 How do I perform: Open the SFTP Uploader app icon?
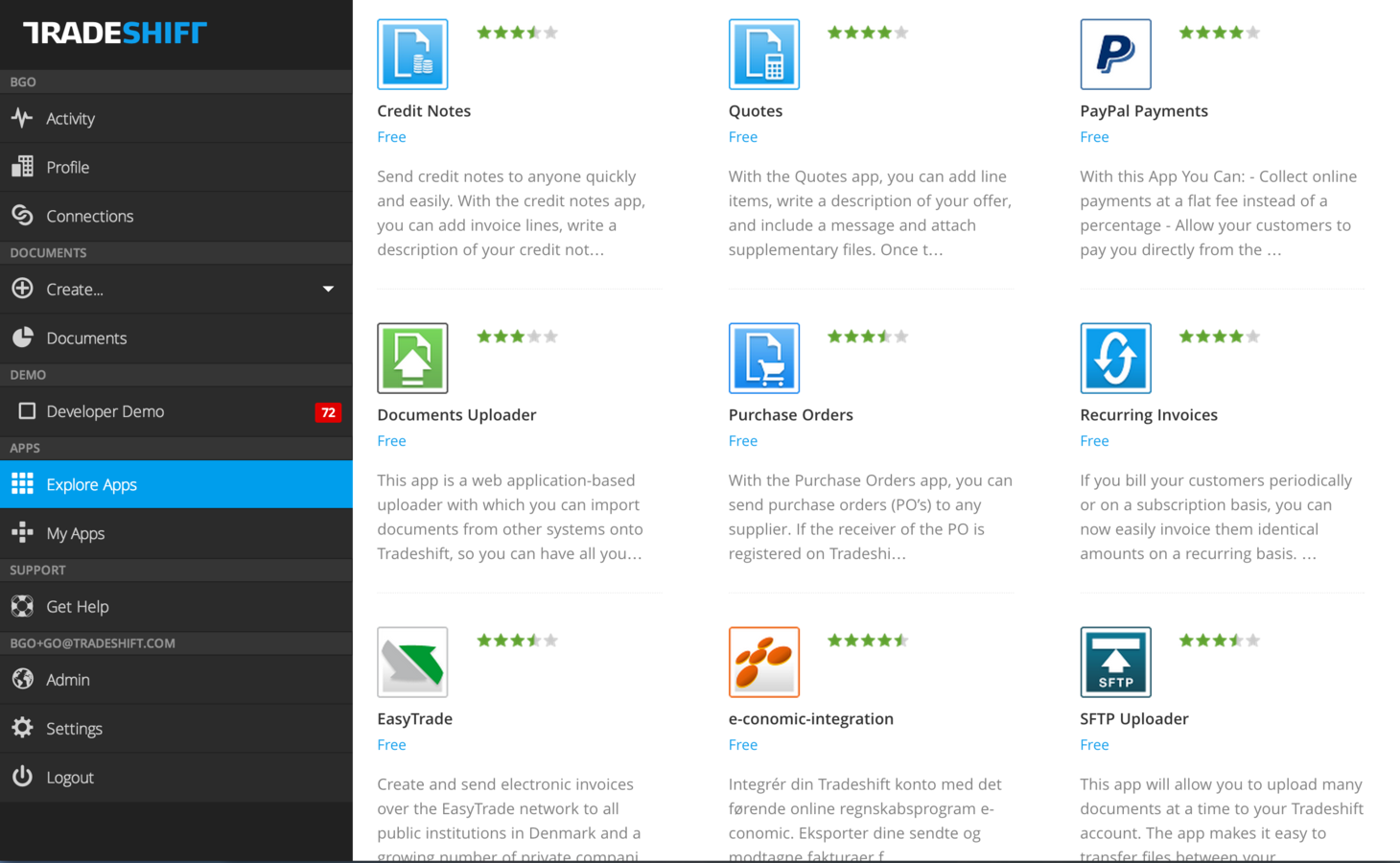1115,663
